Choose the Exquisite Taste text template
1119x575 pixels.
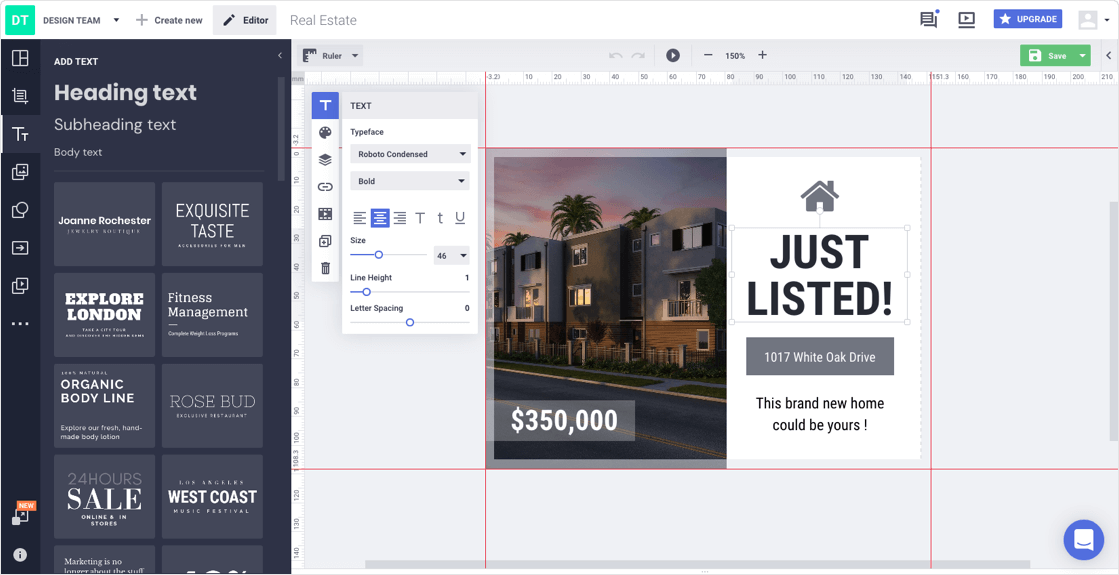pos(212,224)
